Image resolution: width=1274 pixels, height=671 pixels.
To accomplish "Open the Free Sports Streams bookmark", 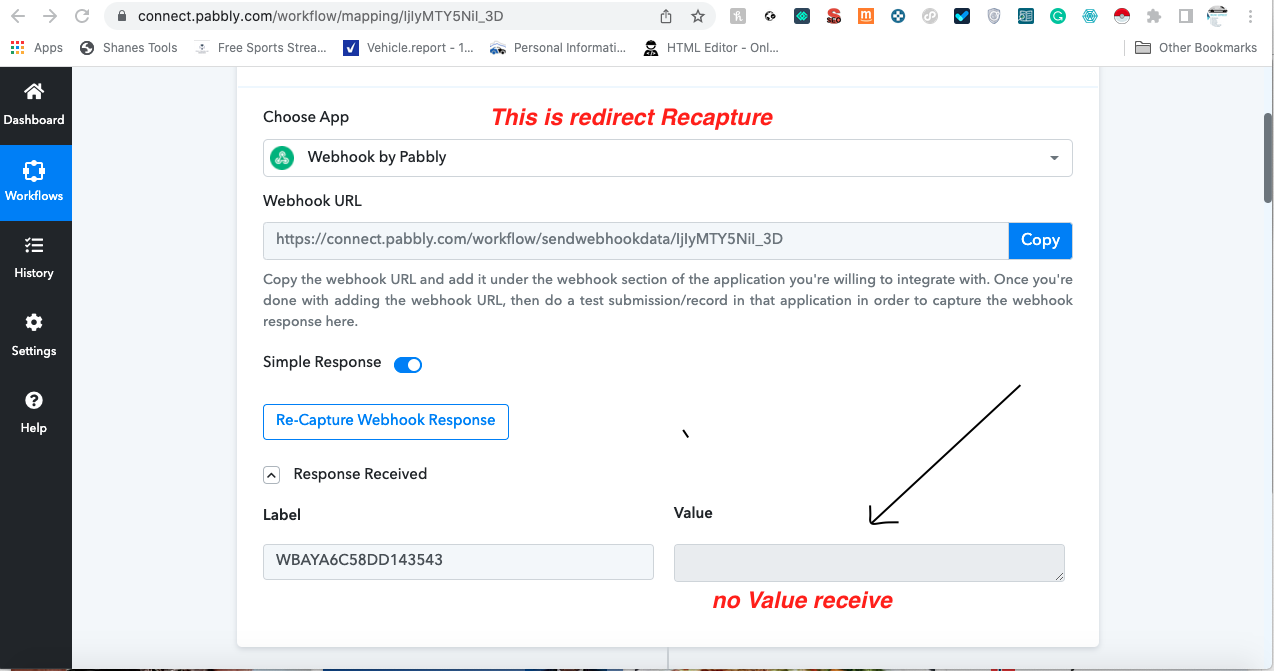I will 261,47.
